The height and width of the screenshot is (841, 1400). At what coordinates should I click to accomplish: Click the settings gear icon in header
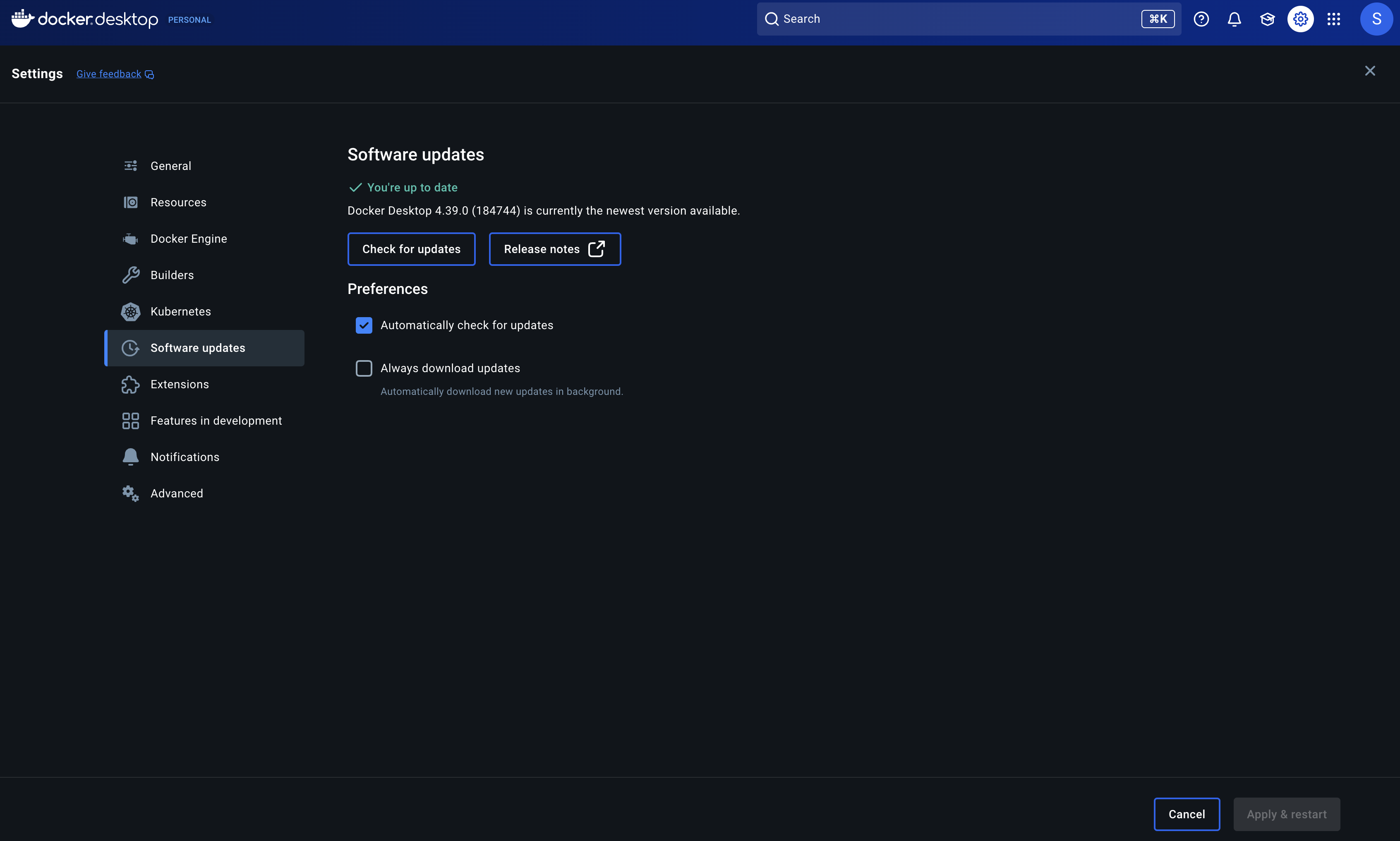tap(1300, 19)
